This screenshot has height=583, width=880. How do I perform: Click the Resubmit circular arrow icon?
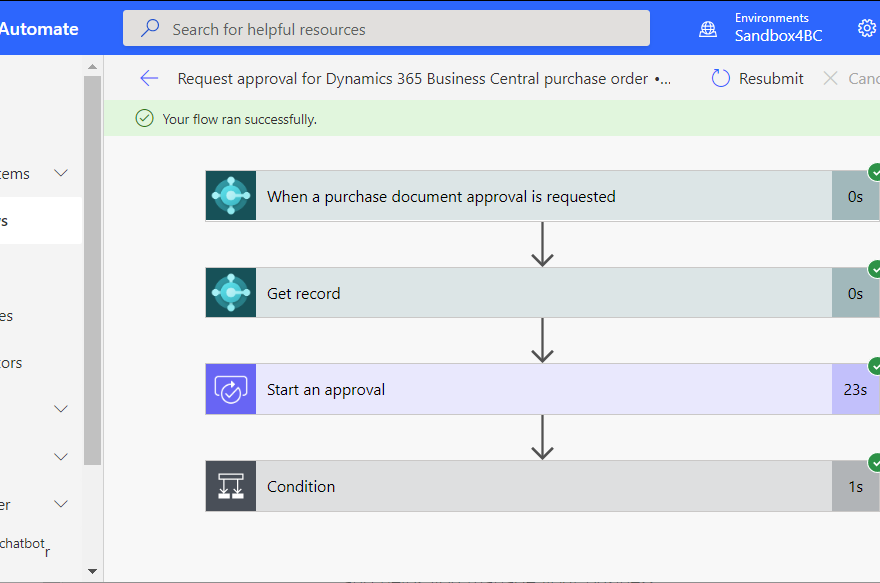tap(721, 79)
